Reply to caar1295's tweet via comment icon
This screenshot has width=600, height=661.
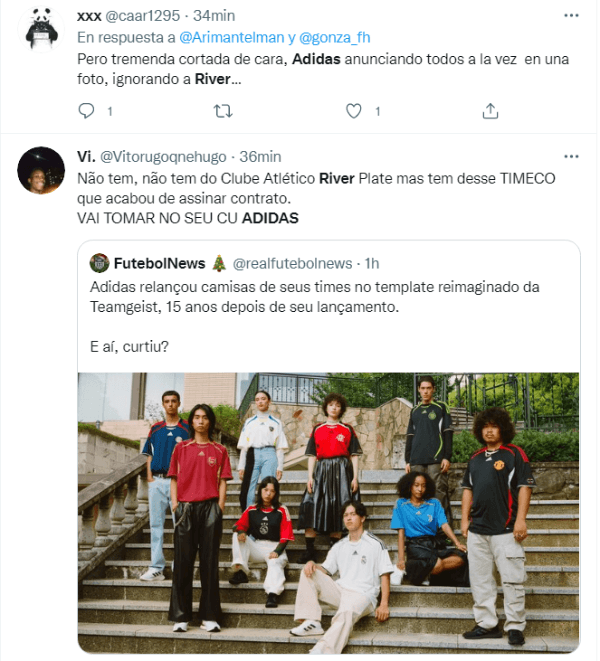pyautogui.click(x=86, y=111)
